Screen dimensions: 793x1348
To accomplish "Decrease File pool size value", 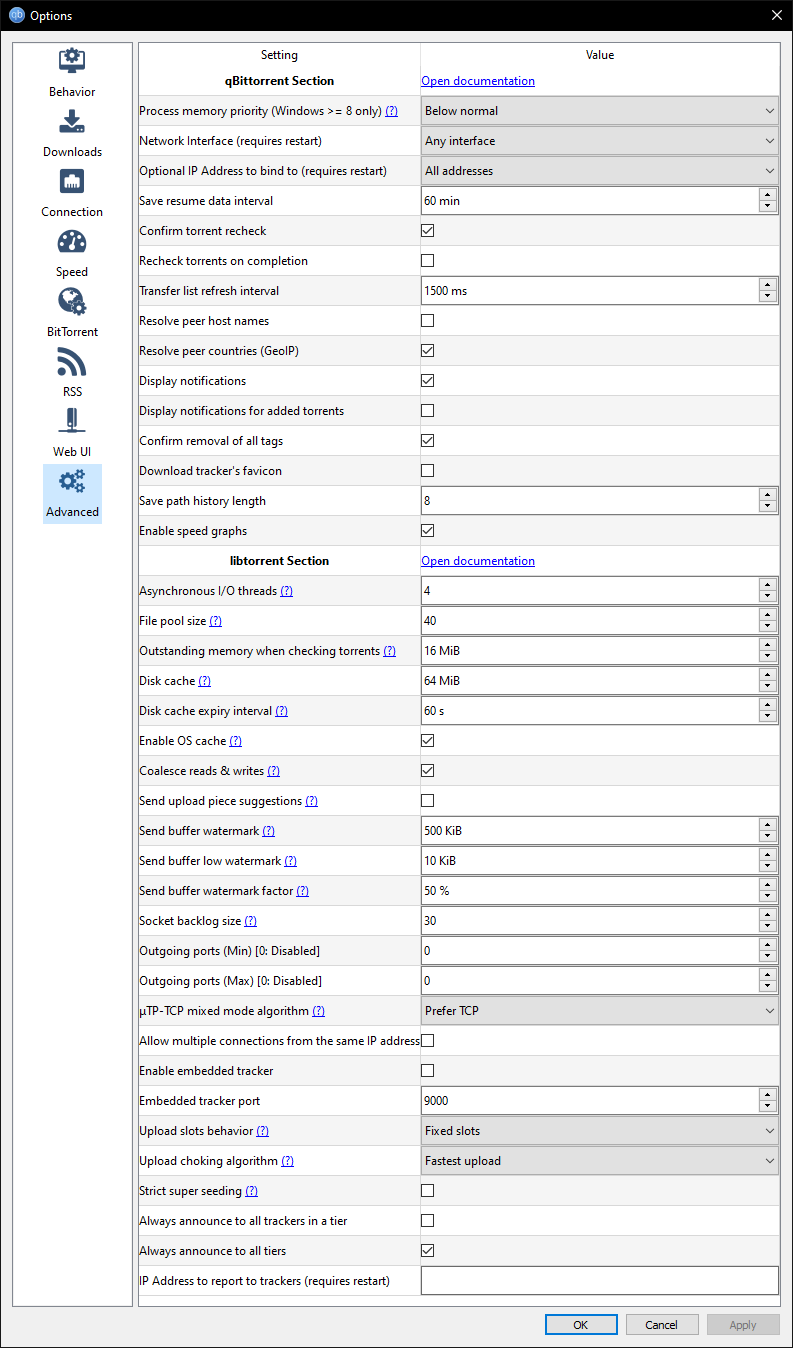I will click(x=768, y=627).
